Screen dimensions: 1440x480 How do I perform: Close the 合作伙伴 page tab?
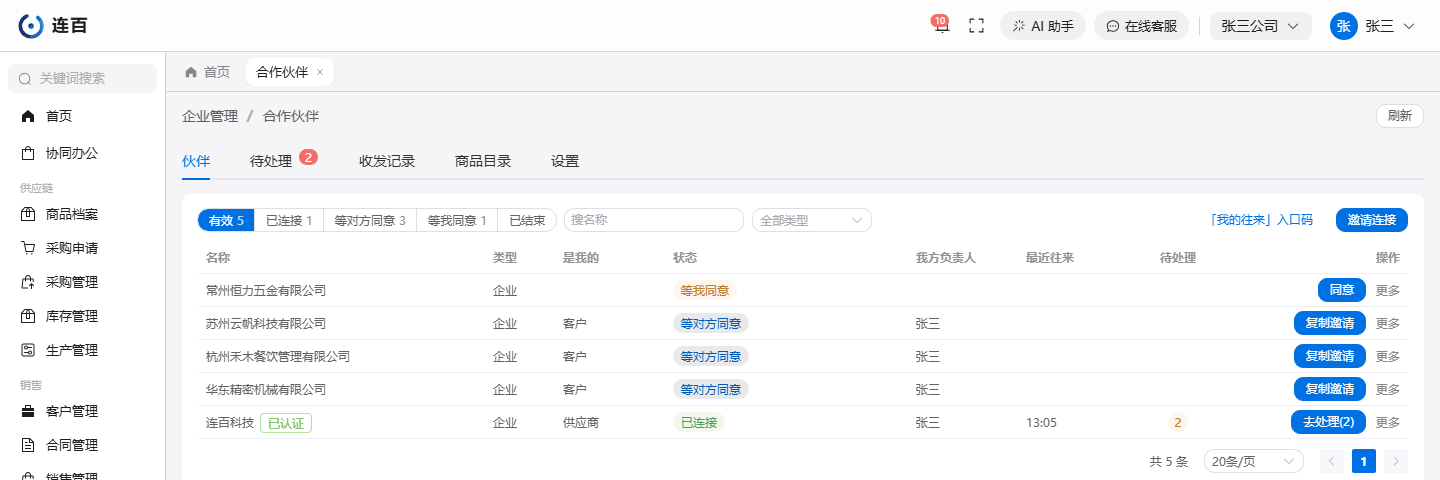click(x=320, y=72)
